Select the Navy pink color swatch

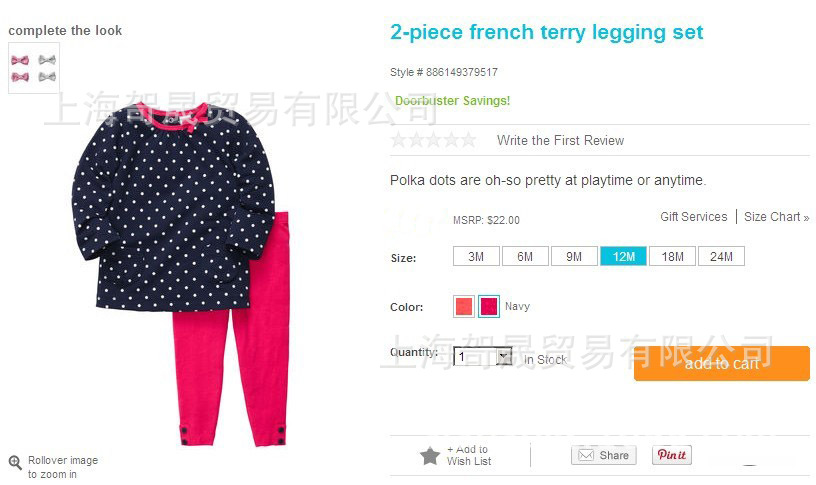coord(489,307)
